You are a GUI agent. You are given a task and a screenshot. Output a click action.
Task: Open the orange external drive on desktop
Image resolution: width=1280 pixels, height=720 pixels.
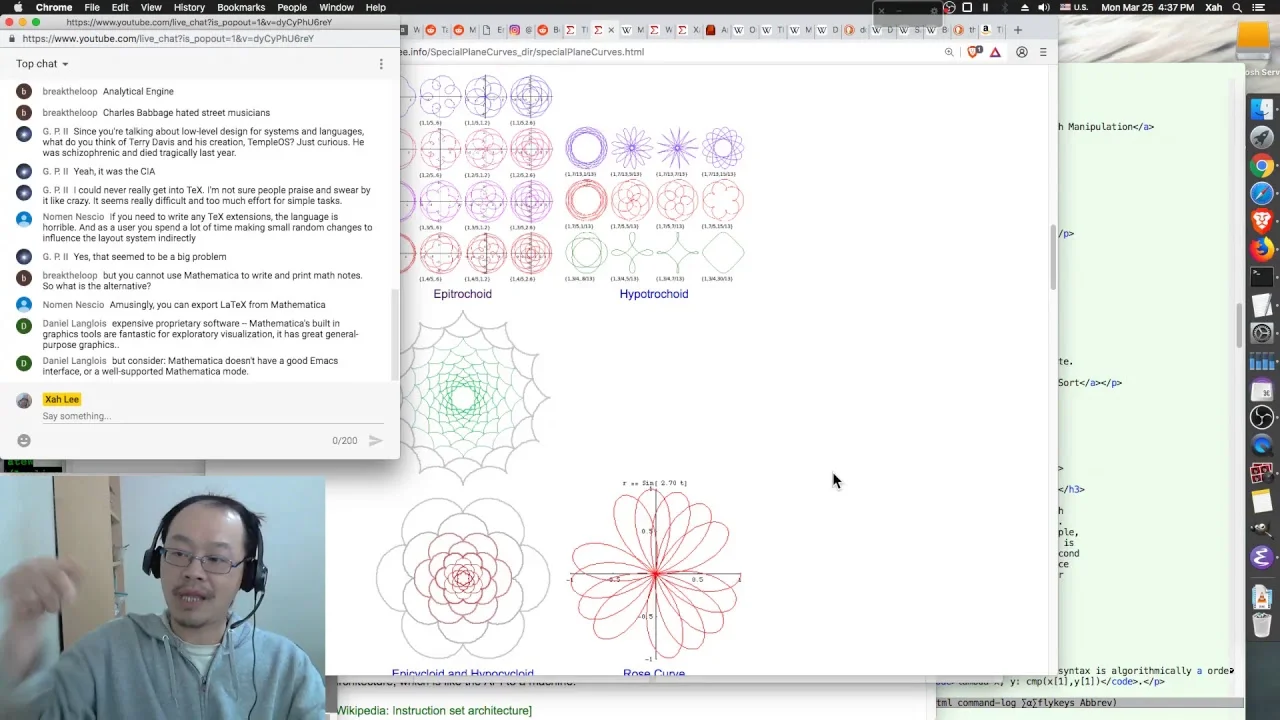(x=1253, y=42)
